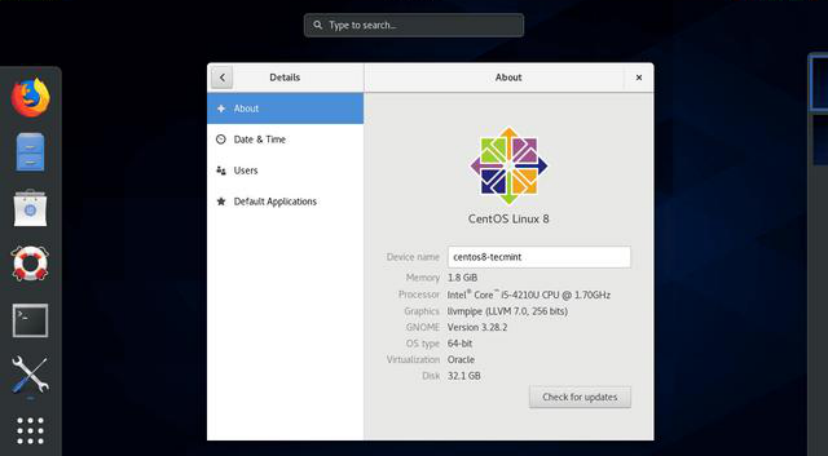This screenshot has height=456, width=828.
Task: Click the CentOS Linux 8 text
Action: [509, 218]
